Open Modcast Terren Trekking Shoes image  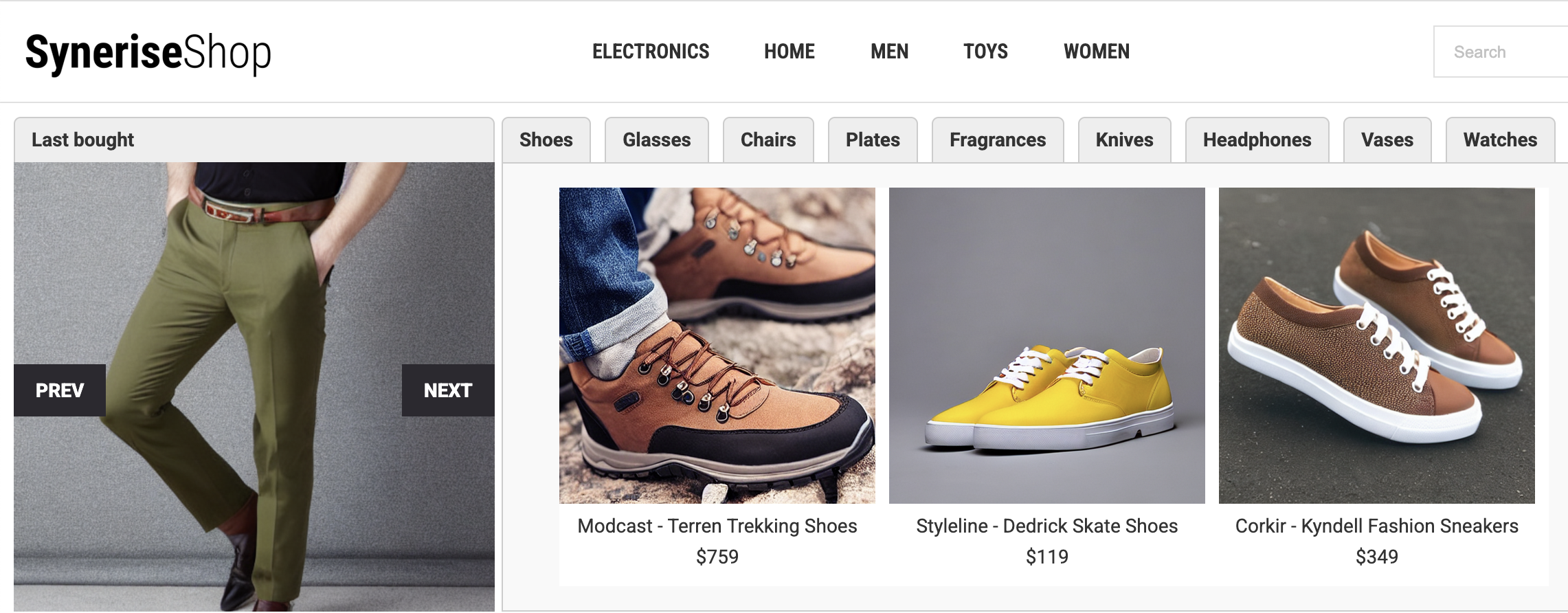point(717,346)
